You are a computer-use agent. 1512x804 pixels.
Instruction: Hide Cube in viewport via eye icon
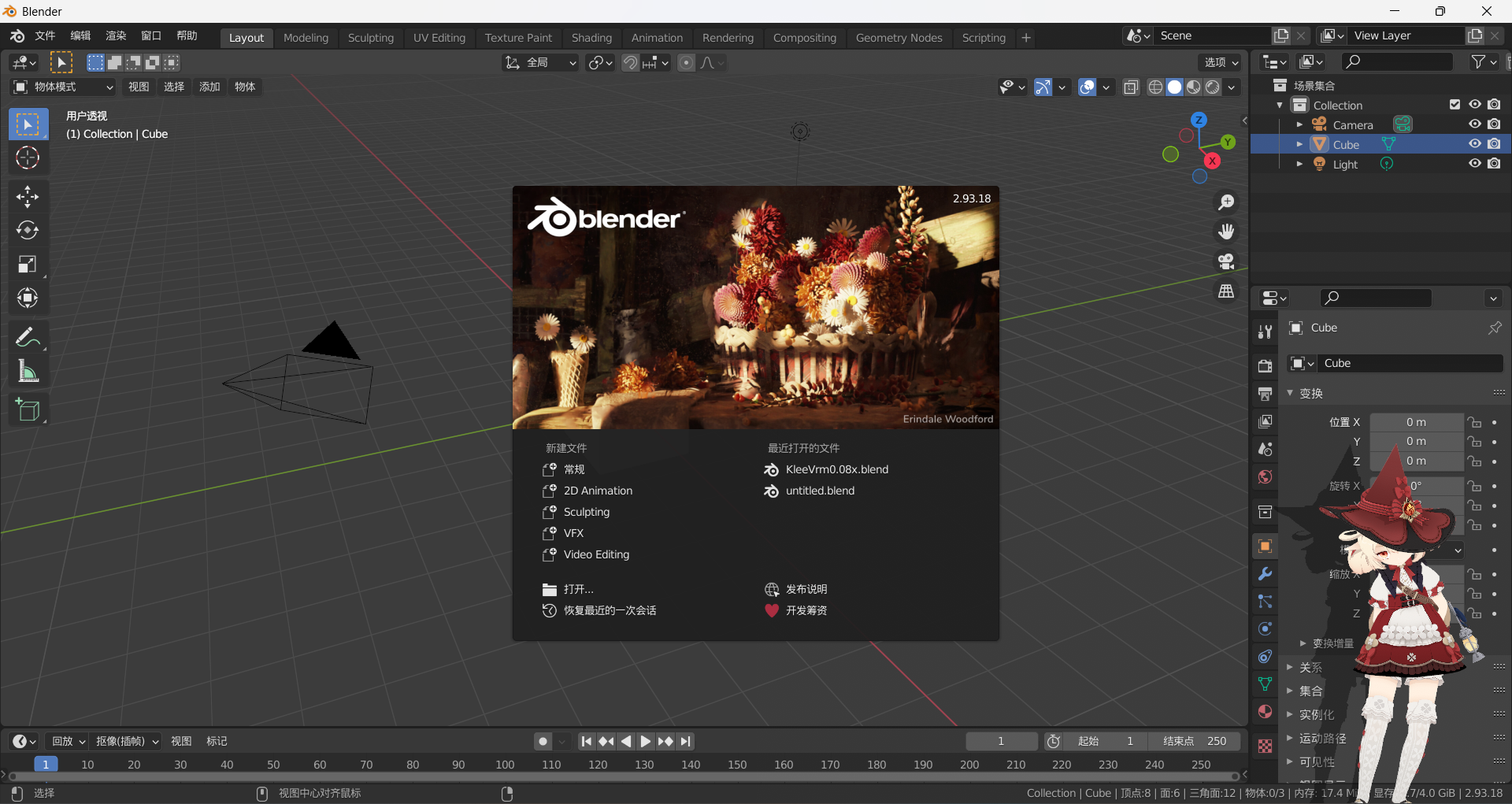pos(1474,144)
